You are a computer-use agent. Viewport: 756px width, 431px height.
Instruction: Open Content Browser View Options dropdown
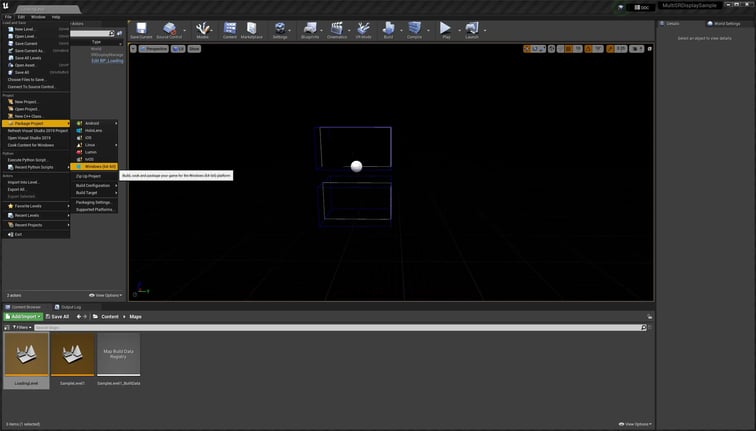635,424
